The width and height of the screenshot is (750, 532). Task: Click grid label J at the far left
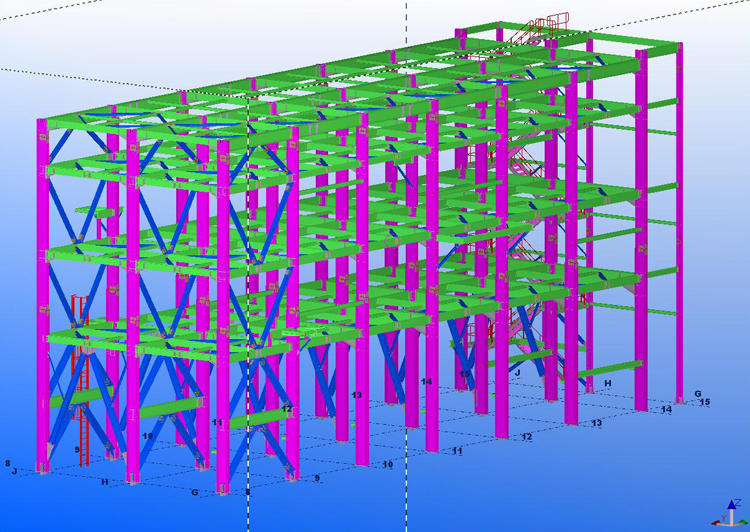tap(15, 471)
